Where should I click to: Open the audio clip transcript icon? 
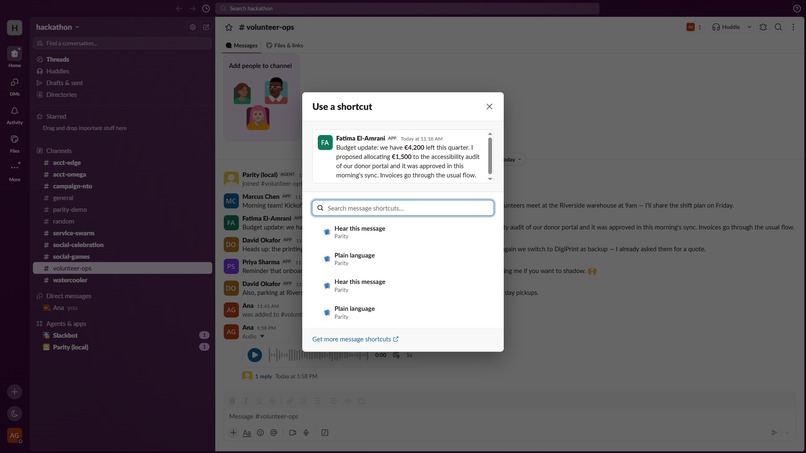396,355
